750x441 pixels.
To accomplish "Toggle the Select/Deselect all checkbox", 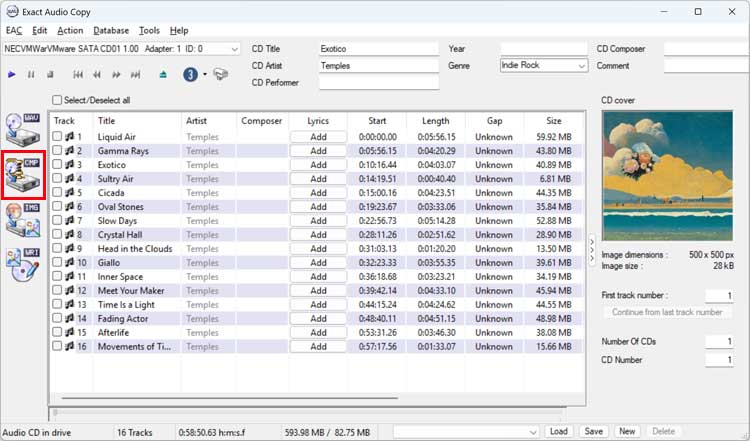I will (57, 100).
